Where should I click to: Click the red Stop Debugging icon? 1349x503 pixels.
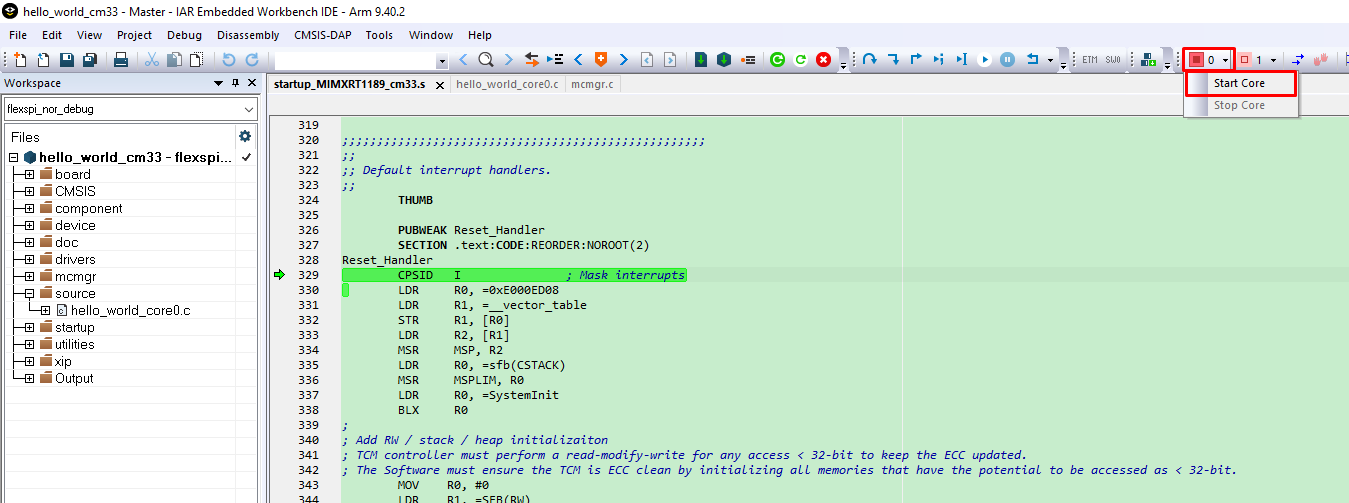[x=823, y=60]
